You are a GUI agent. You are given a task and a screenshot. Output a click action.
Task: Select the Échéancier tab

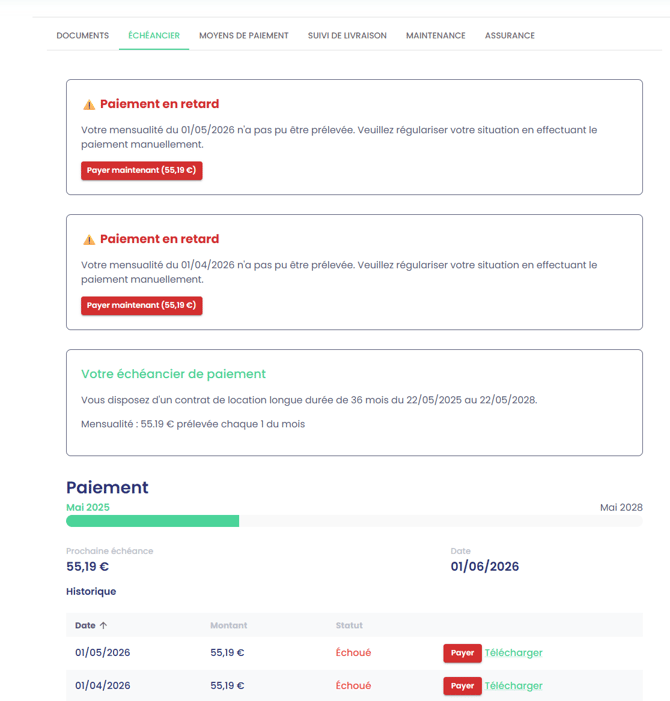(154, 35)
